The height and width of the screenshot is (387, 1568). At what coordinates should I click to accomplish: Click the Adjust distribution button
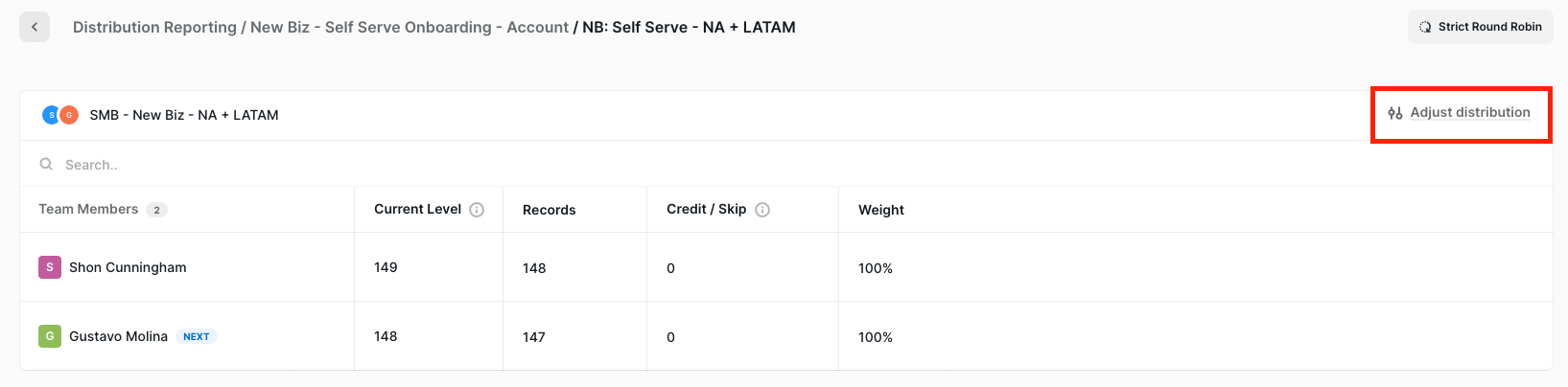pyautogui.click(x=1461, y=113)
